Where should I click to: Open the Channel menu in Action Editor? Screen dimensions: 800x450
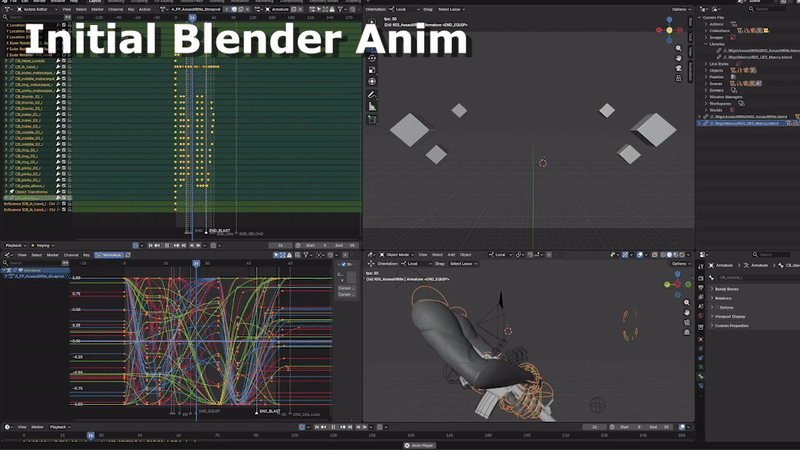(x=115, y=9)
